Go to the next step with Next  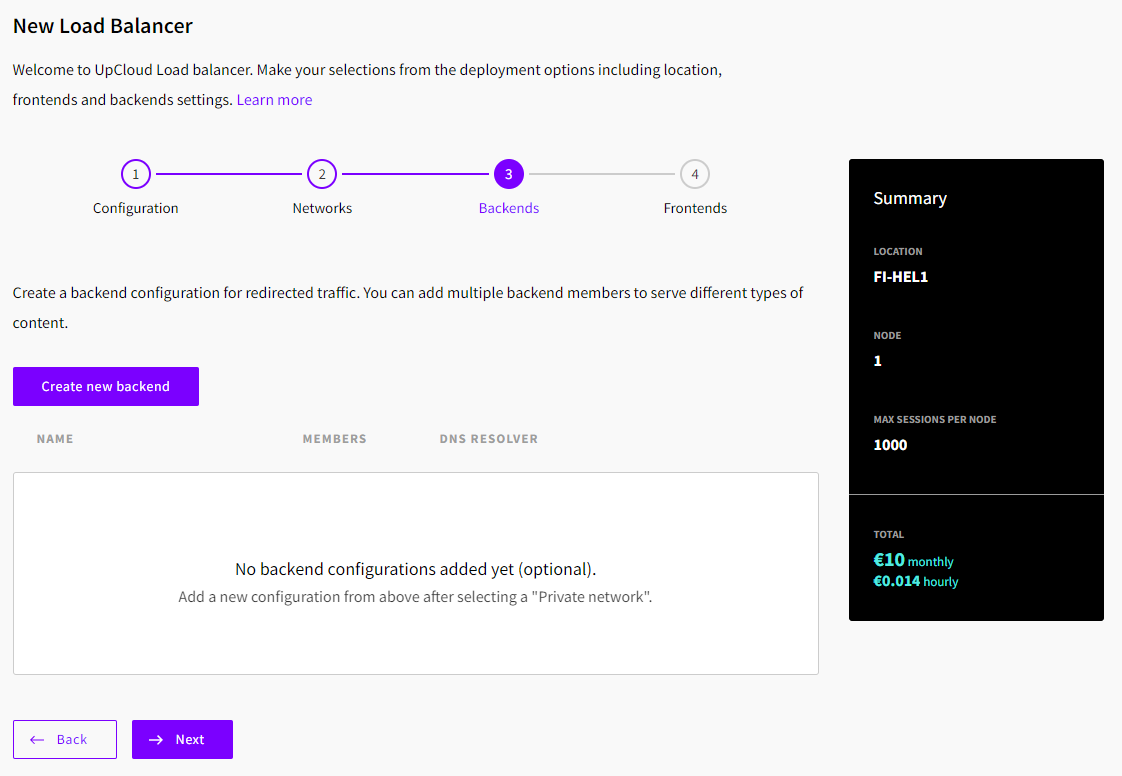tap(182, 739)
